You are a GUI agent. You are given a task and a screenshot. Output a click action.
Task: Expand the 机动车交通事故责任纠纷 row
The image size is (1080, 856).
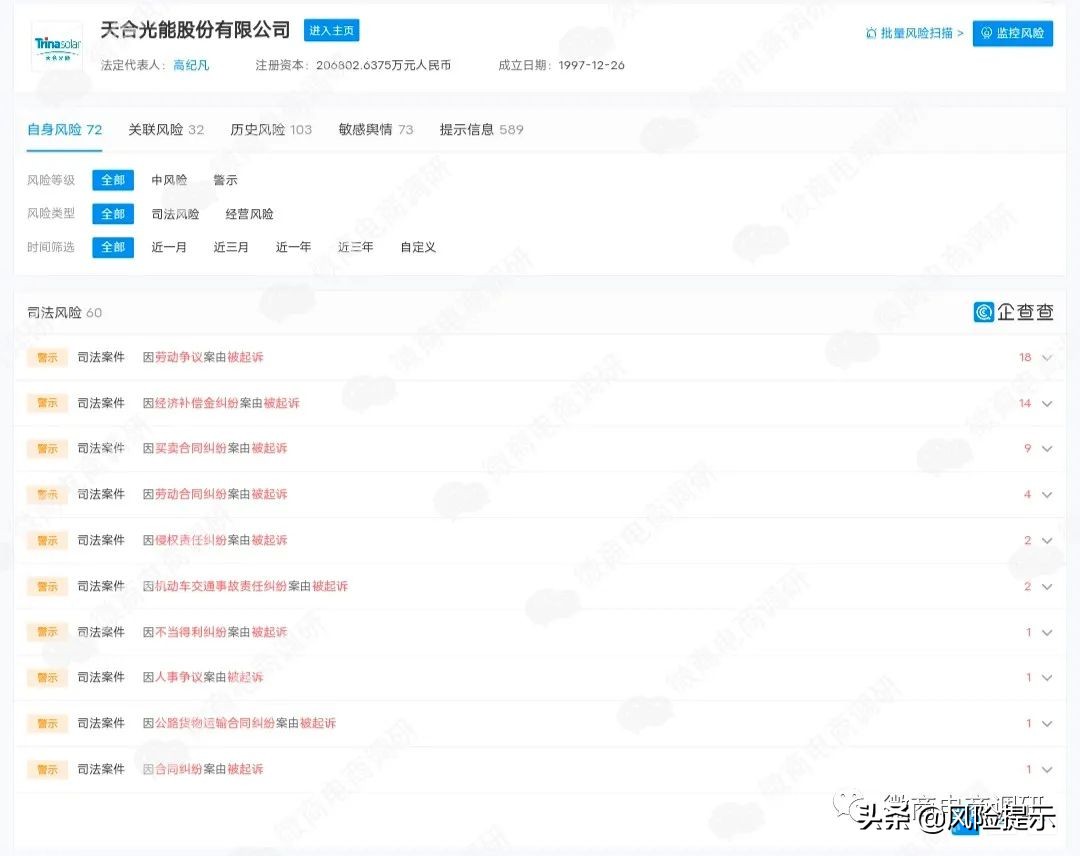[x=1046, y=586]
